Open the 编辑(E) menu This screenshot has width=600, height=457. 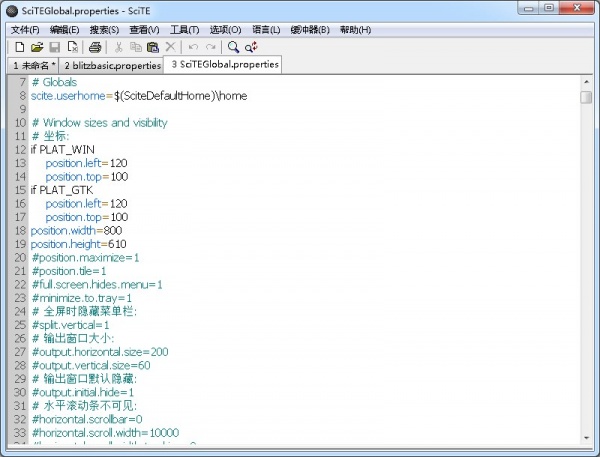point(64,29)
